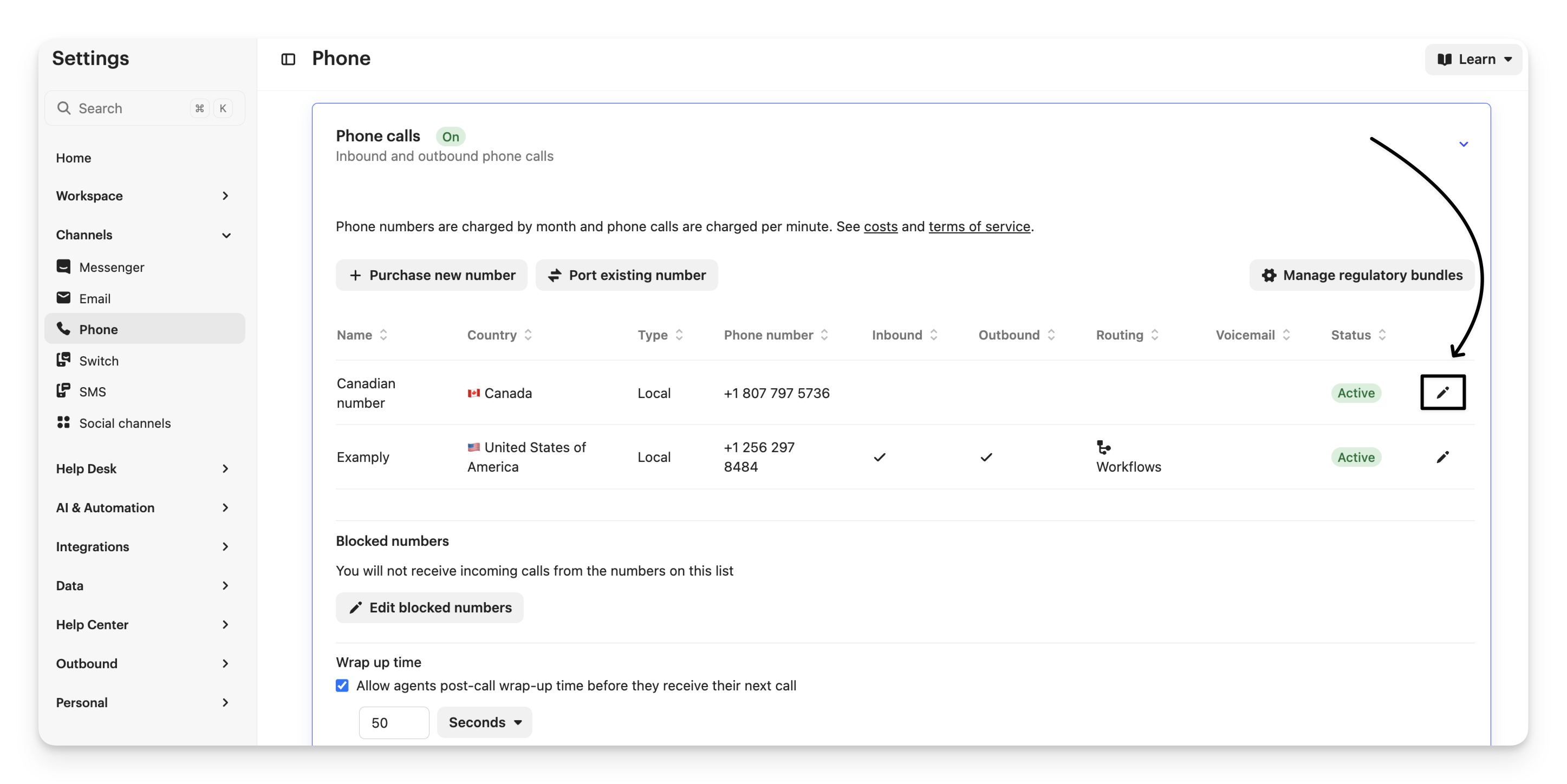Open the Learn dropdown menu

coord(1473,59)
